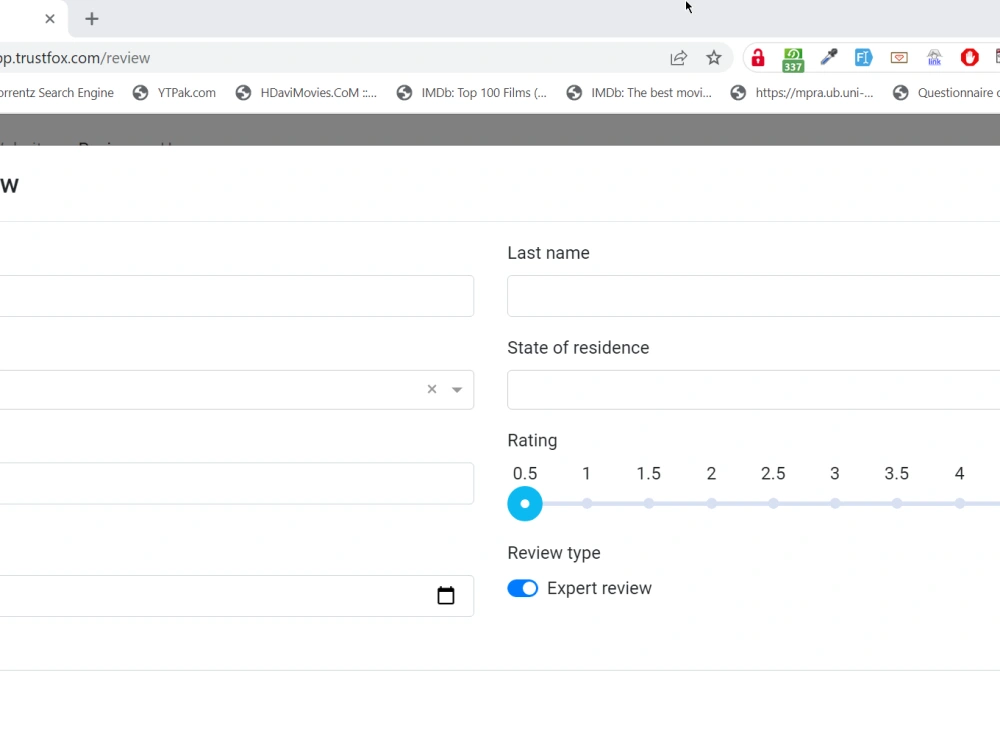Open the HDaviMovies.CoM bookmark
Screen dimensions: 1000x750
306,92
